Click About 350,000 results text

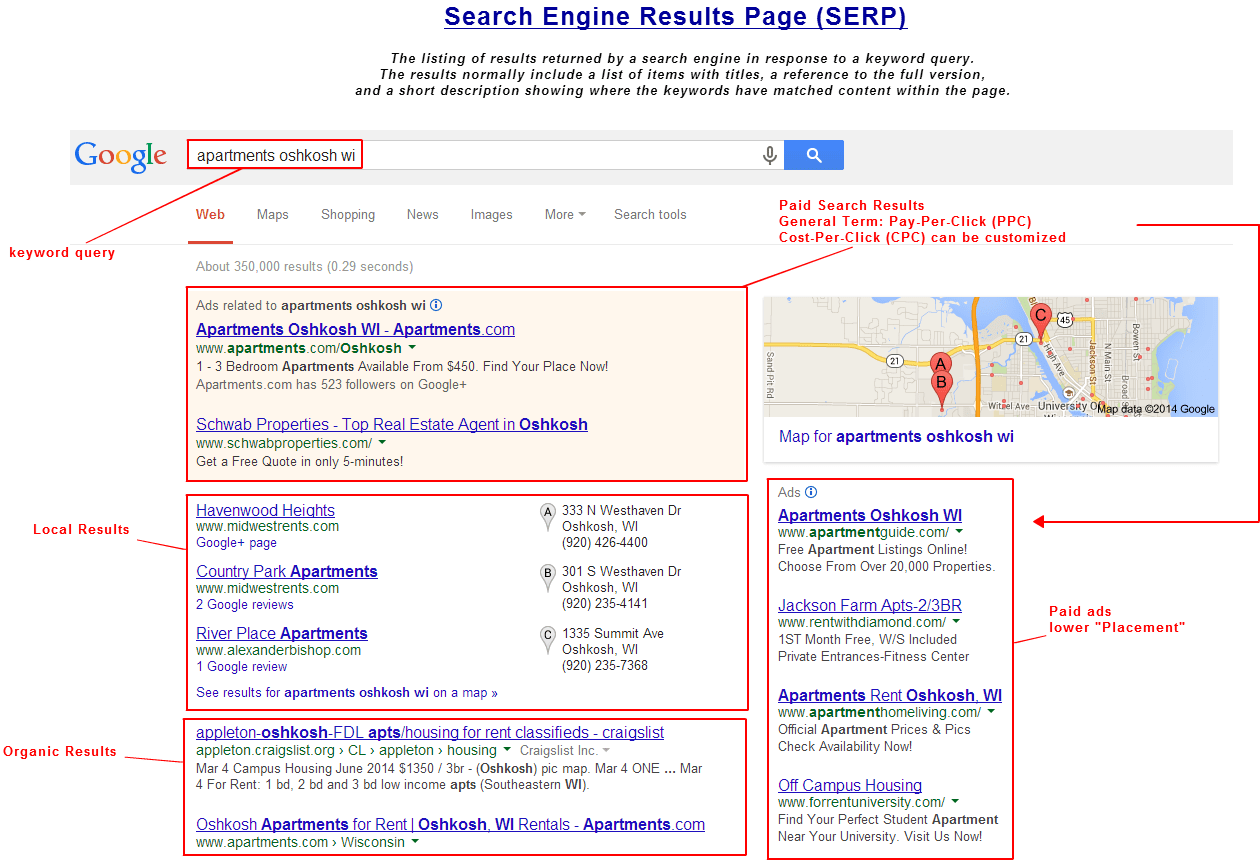(x=305, y=266)
